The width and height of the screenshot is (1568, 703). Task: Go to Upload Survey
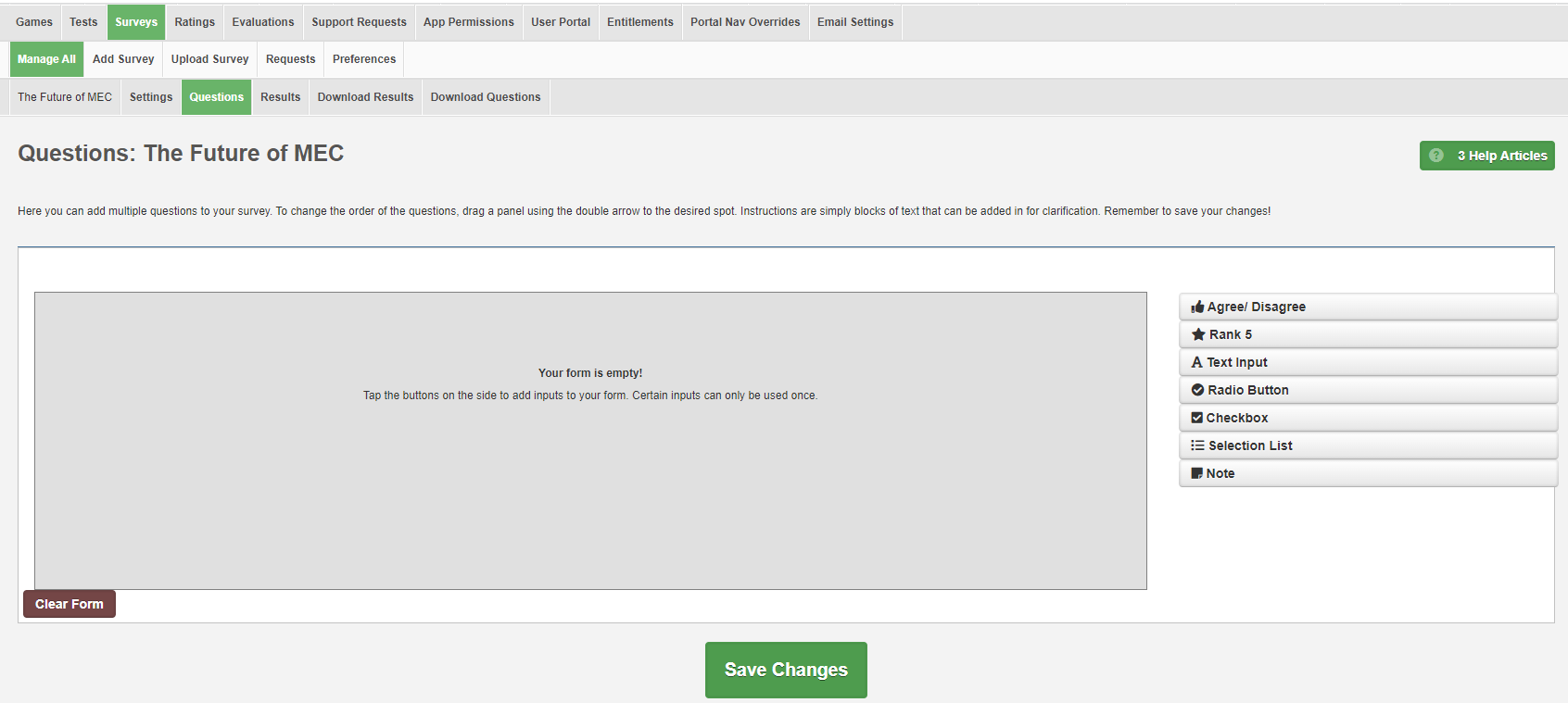pos(209,59)
